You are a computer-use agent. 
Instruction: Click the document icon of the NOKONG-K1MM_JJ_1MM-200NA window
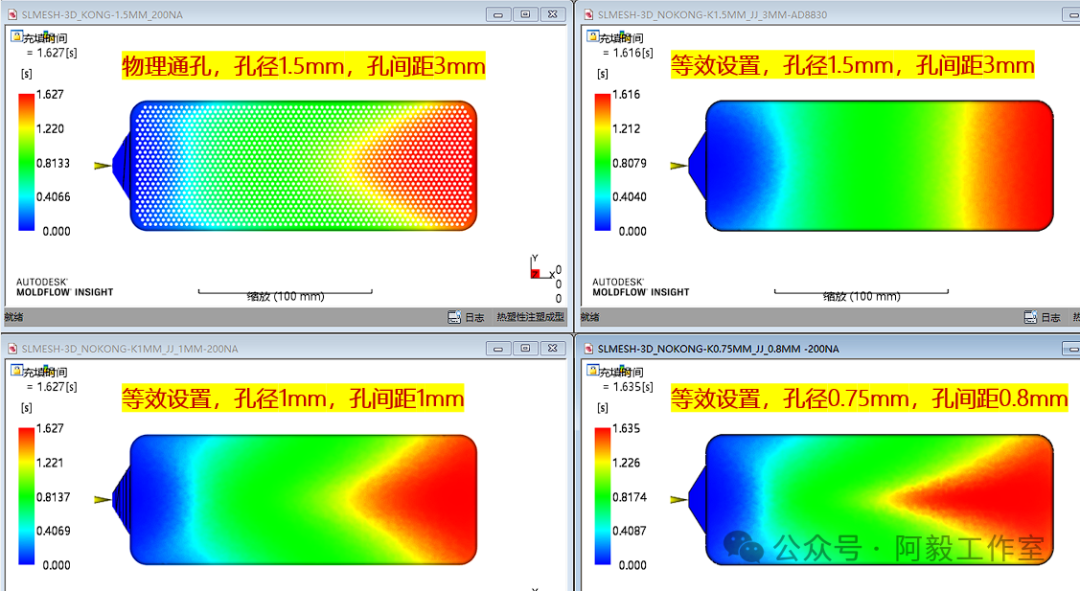tap(12, 349)
